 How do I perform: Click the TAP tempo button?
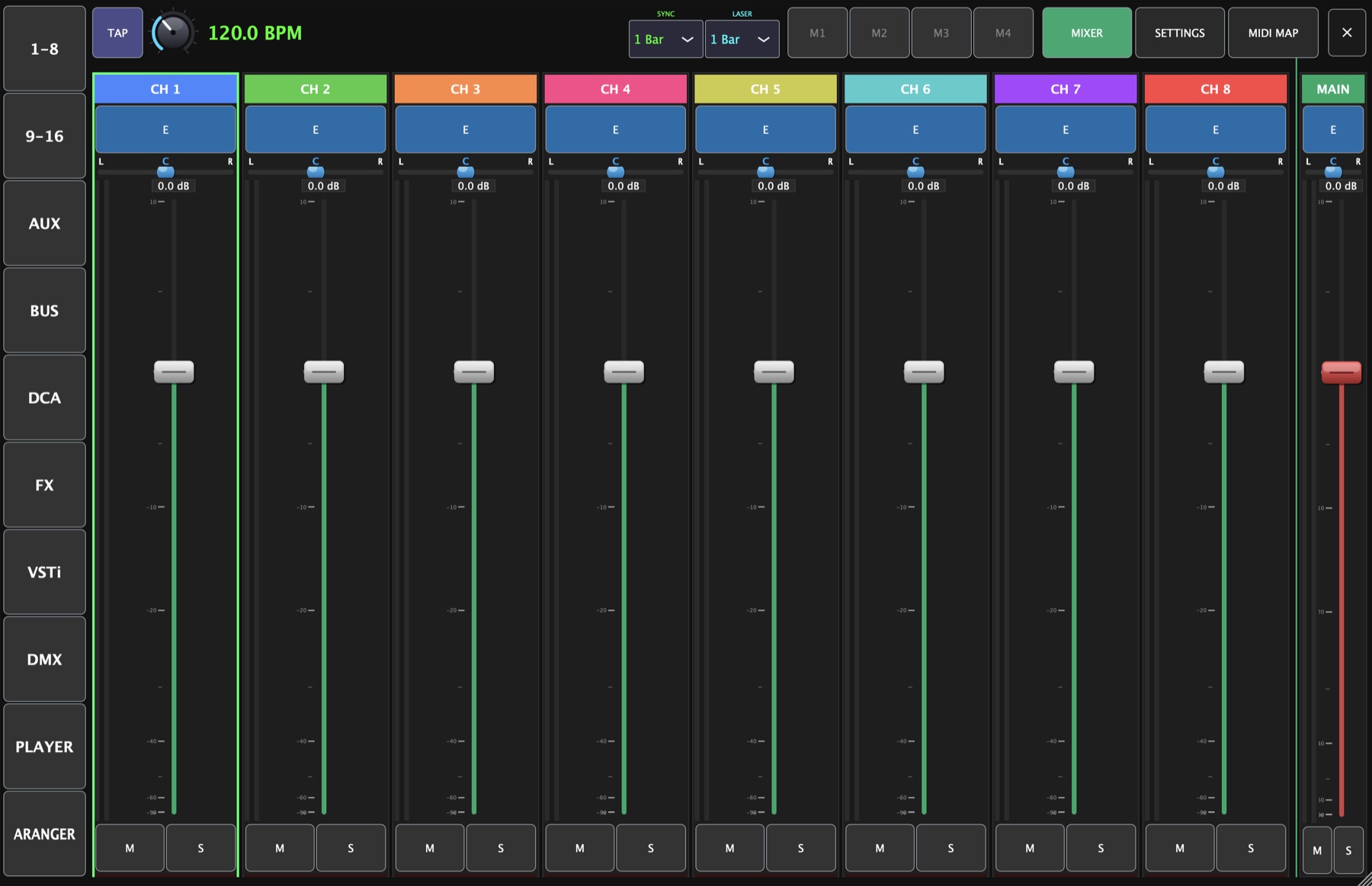point(117,33)
